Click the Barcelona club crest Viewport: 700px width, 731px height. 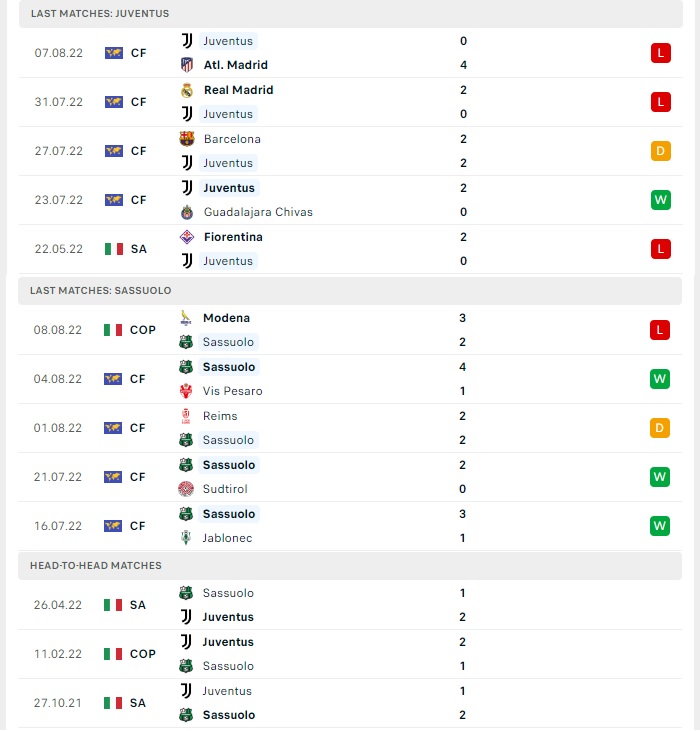(x=187, y=139)
